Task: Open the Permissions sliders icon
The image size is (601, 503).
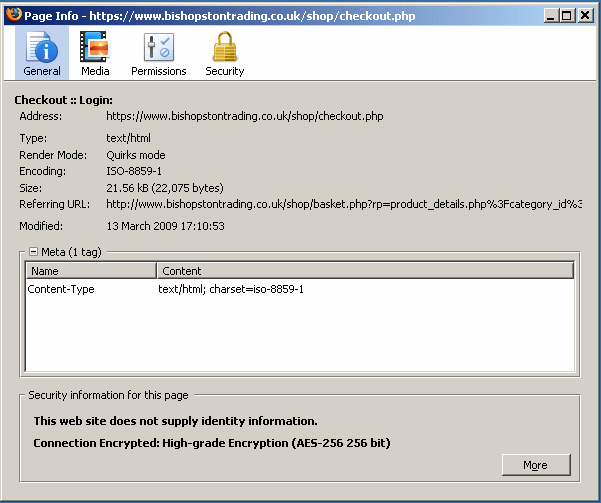Action: click(x=159, y=47)
